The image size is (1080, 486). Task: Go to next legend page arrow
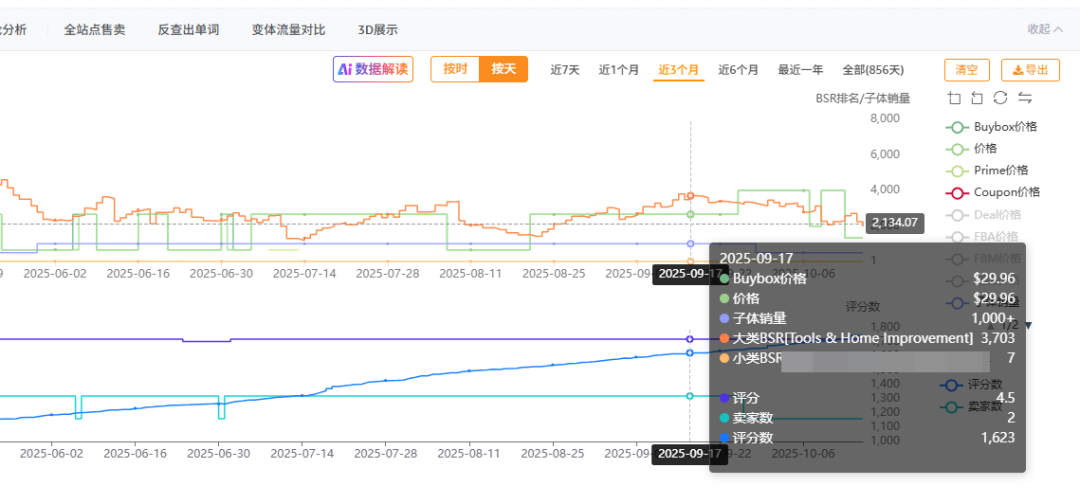click(x=1028, y=325)
